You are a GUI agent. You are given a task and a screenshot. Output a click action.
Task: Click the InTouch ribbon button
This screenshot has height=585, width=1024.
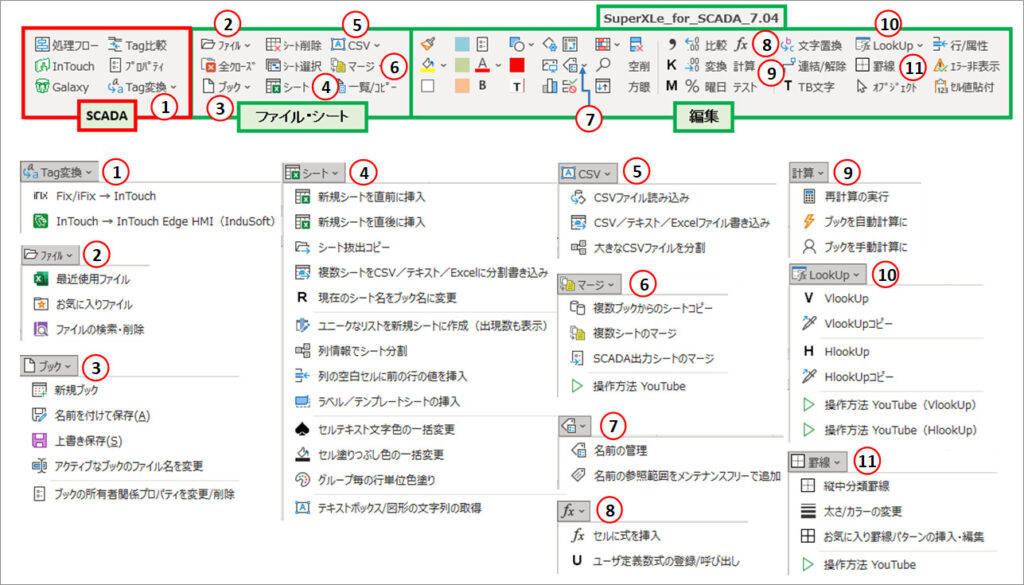click(x=65, y=66)
